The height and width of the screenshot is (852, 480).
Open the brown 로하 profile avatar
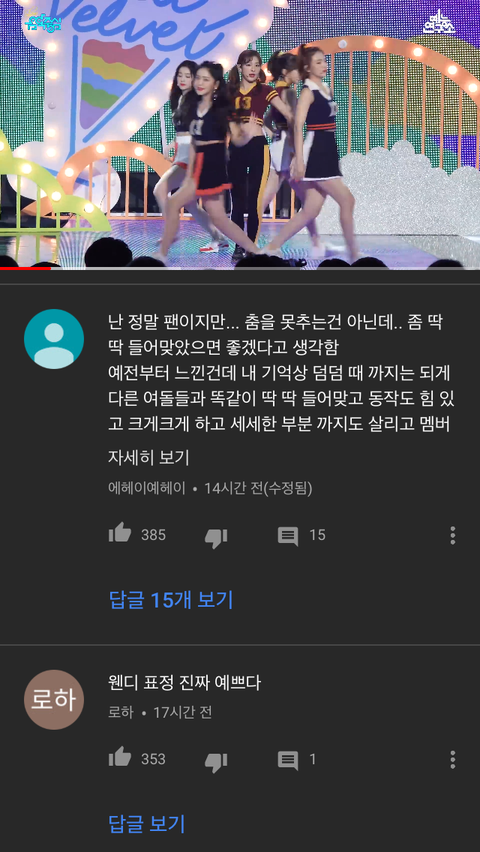(54, 700)
